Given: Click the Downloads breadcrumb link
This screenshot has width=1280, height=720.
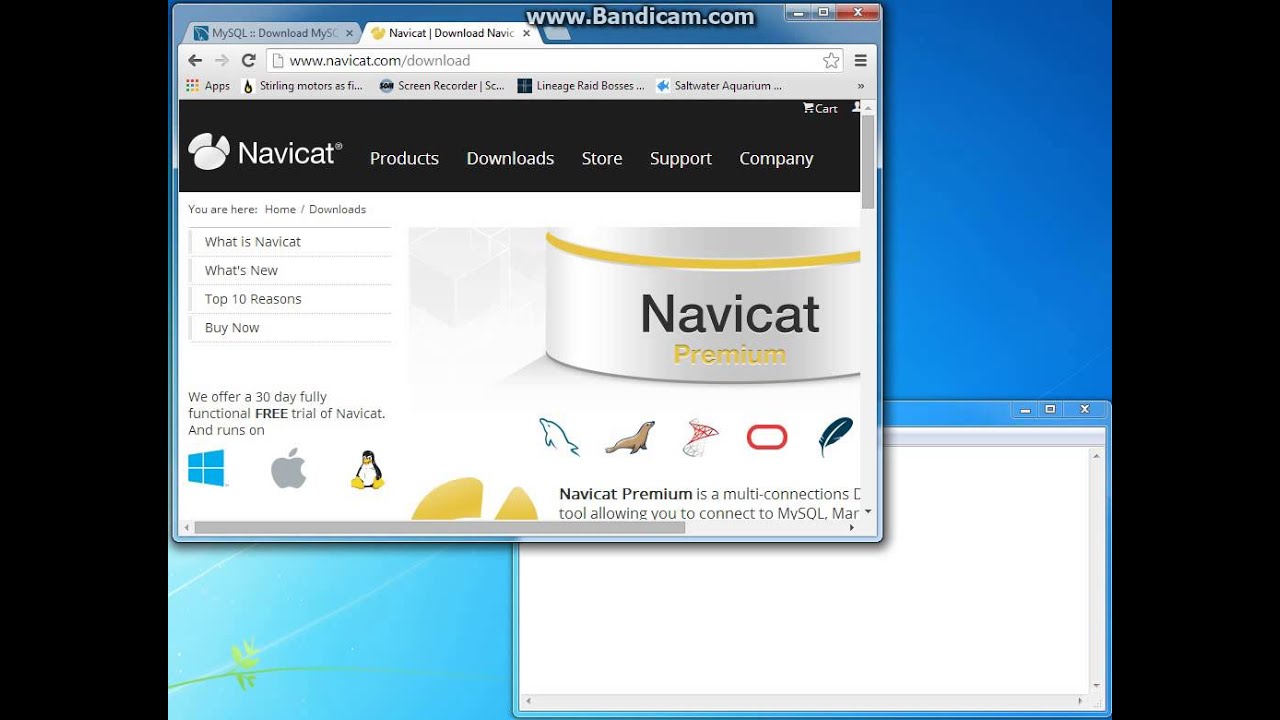Looking at the screenshot, I should tap(337, 209).
